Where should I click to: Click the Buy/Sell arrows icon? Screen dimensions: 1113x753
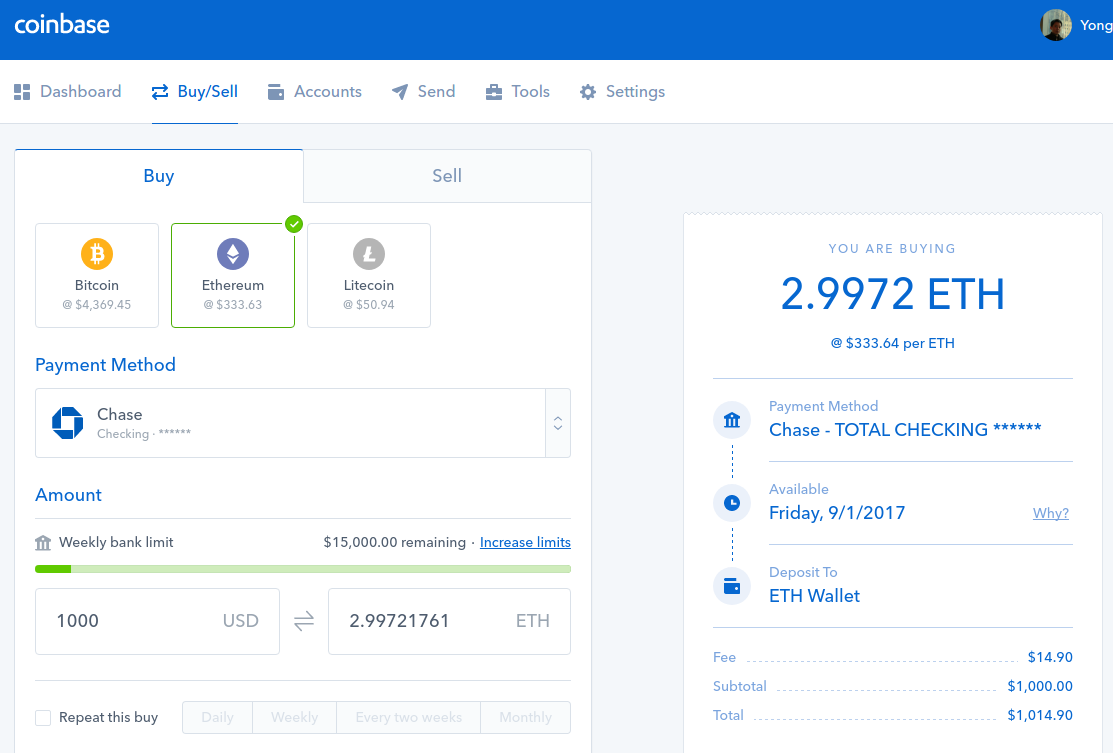pos(160,92)
